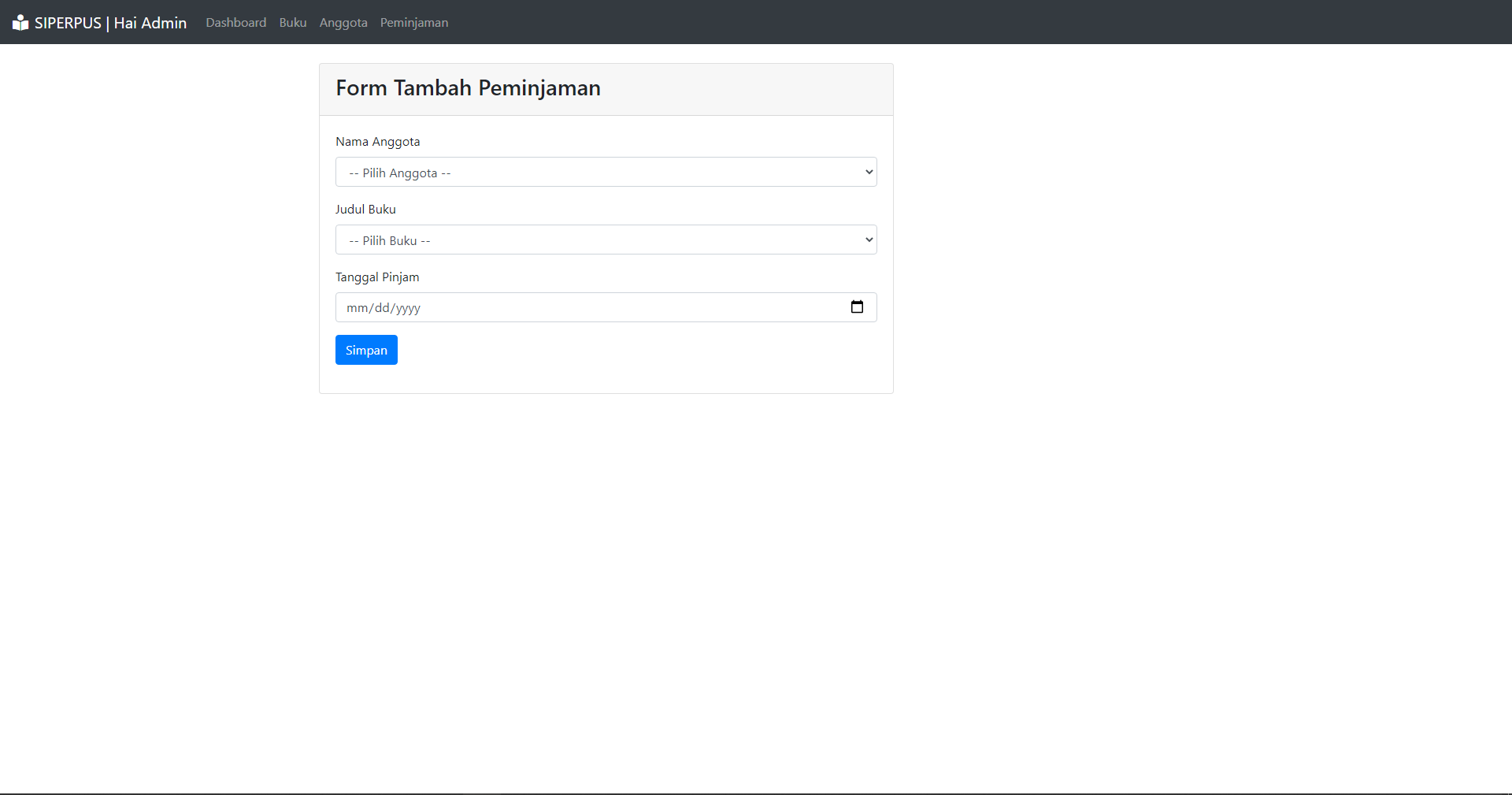Navigate to the Dashboard menu
This screenshot has height=795, width=1512.
[235, 22]
